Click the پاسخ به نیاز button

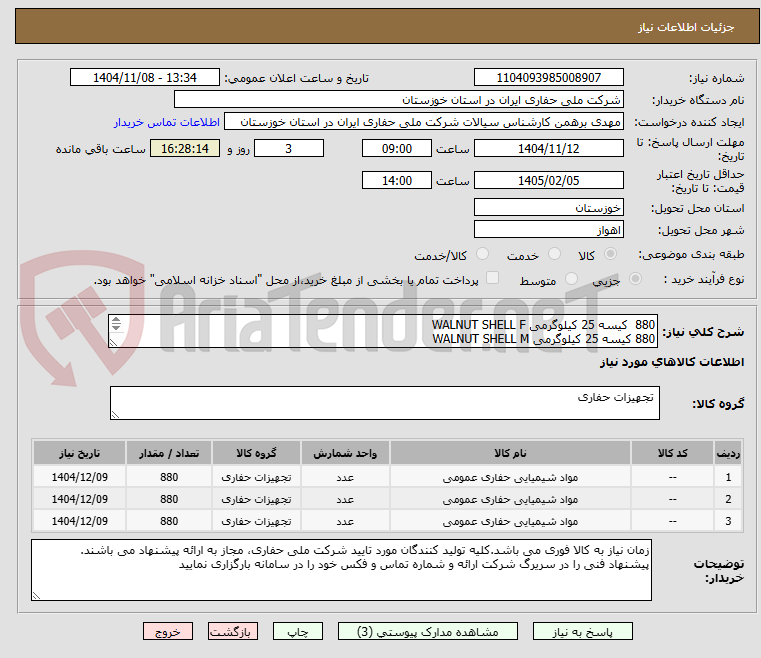(582, 631)
